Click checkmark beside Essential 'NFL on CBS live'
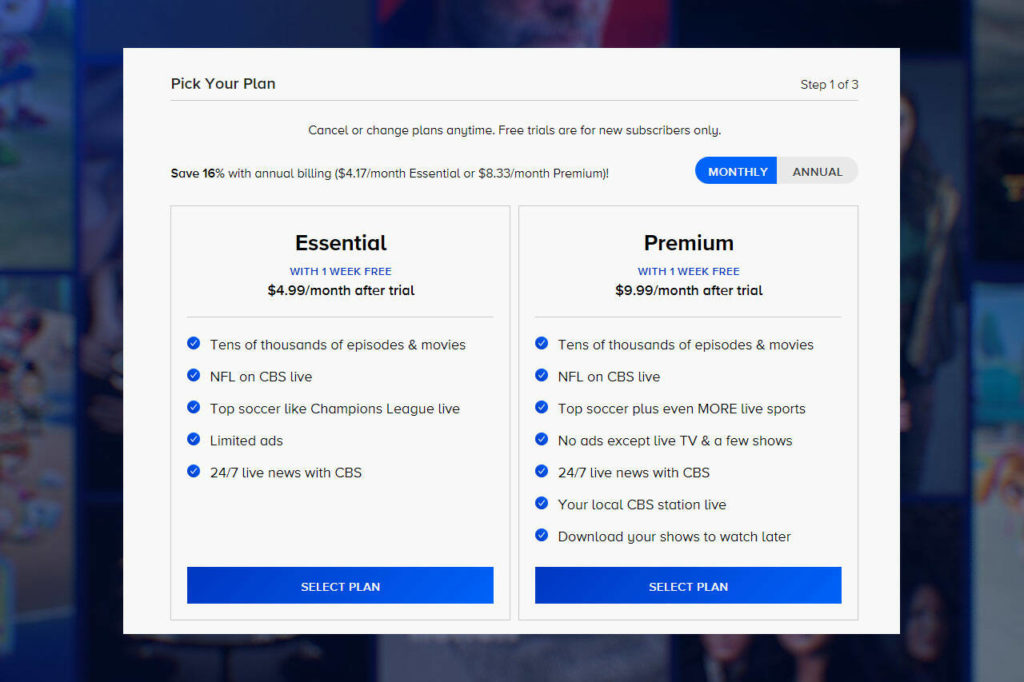This screenshot has width=1024, height=682. pyautogui.click(x=194, y=376)
